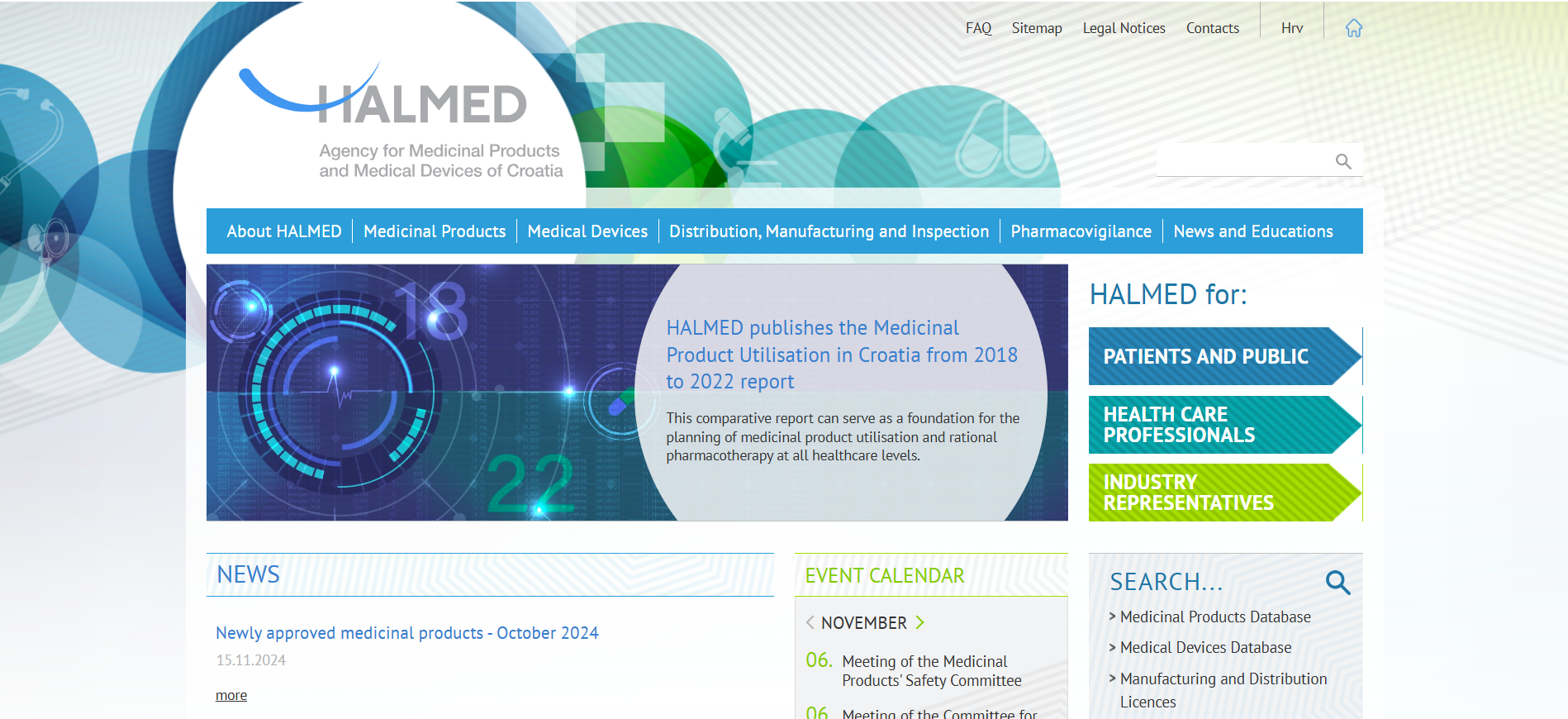1568x719 pixels.
Task: Click the magnifier icon in header search
Action: point(1343,161)
